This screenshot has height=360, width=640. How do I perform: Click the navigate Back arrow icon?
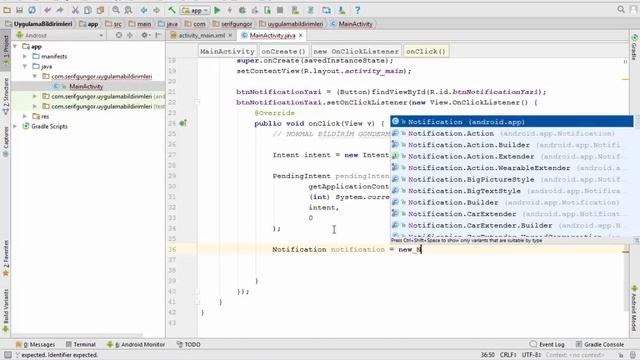coord(144,10)
